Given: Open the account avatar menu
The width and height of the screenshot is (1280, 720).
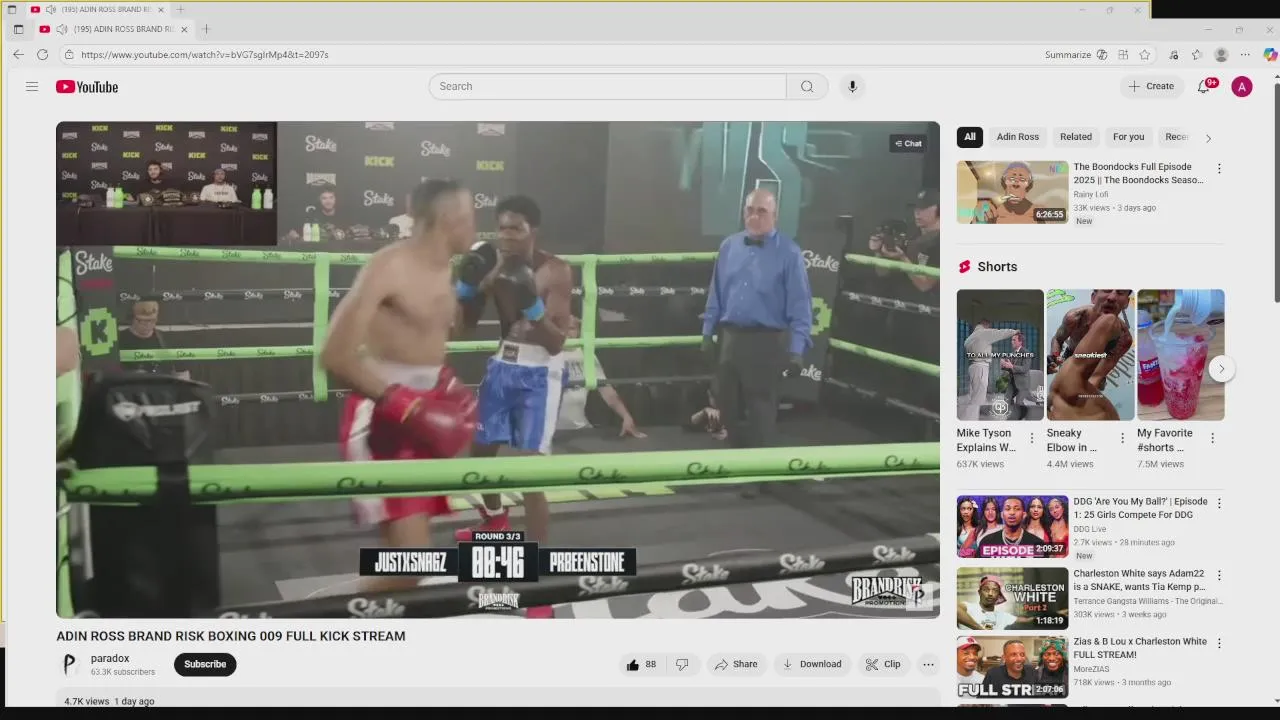Looking at the screenshot, I should (1242, 87).
